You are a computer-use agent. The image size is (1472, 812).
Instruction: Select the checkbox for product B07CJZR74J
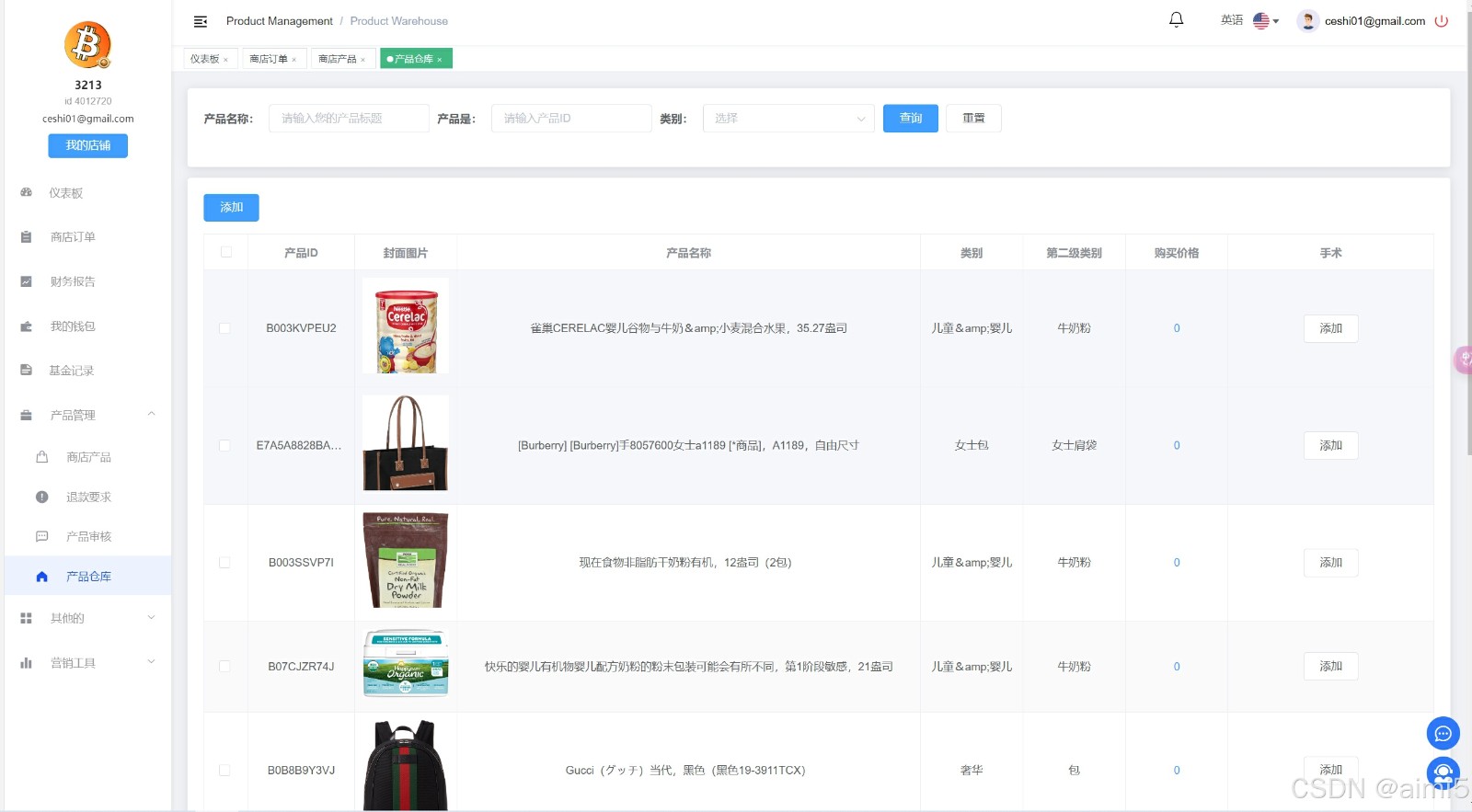pyautogui.click(x=225, y=667)
